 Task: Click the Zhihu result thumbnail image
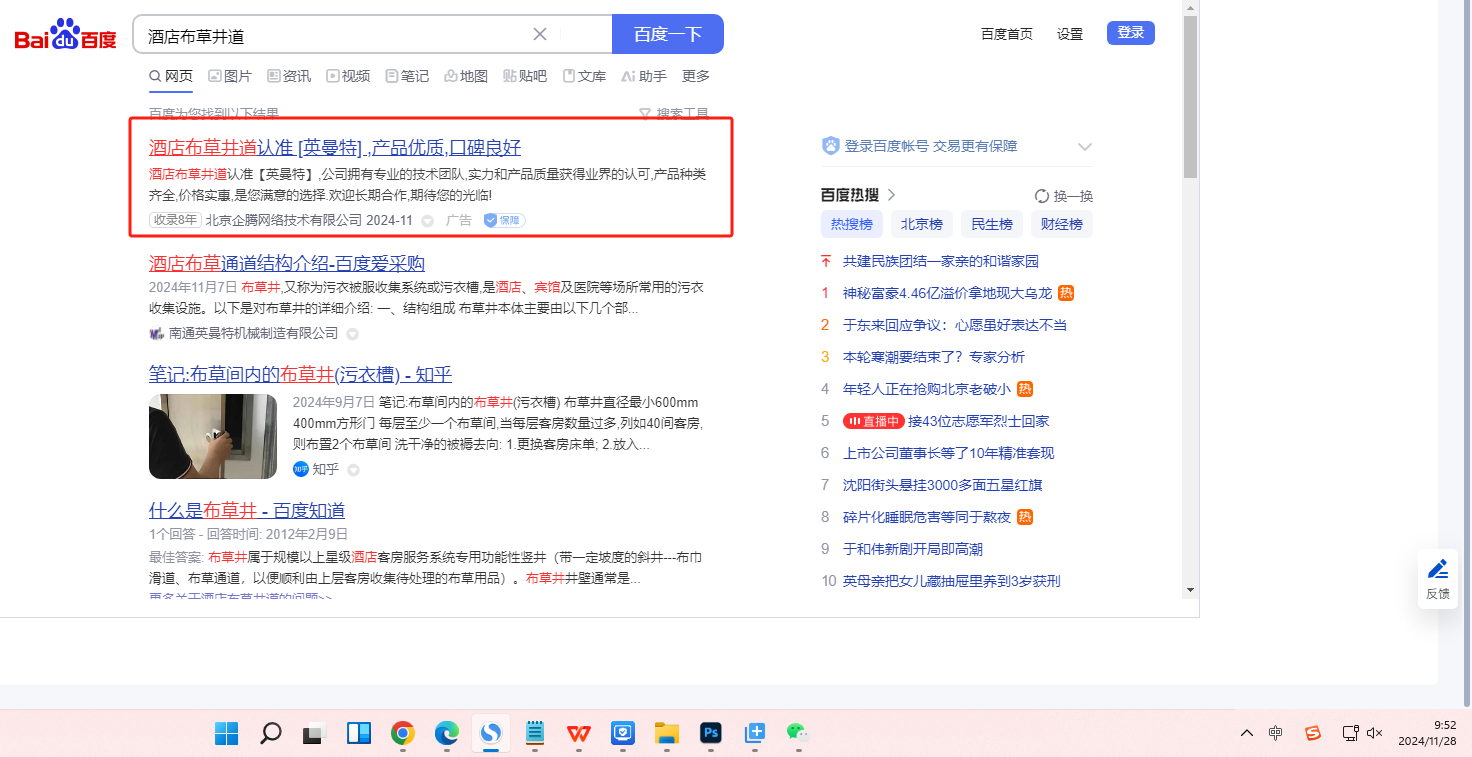[x=213, y=436]
